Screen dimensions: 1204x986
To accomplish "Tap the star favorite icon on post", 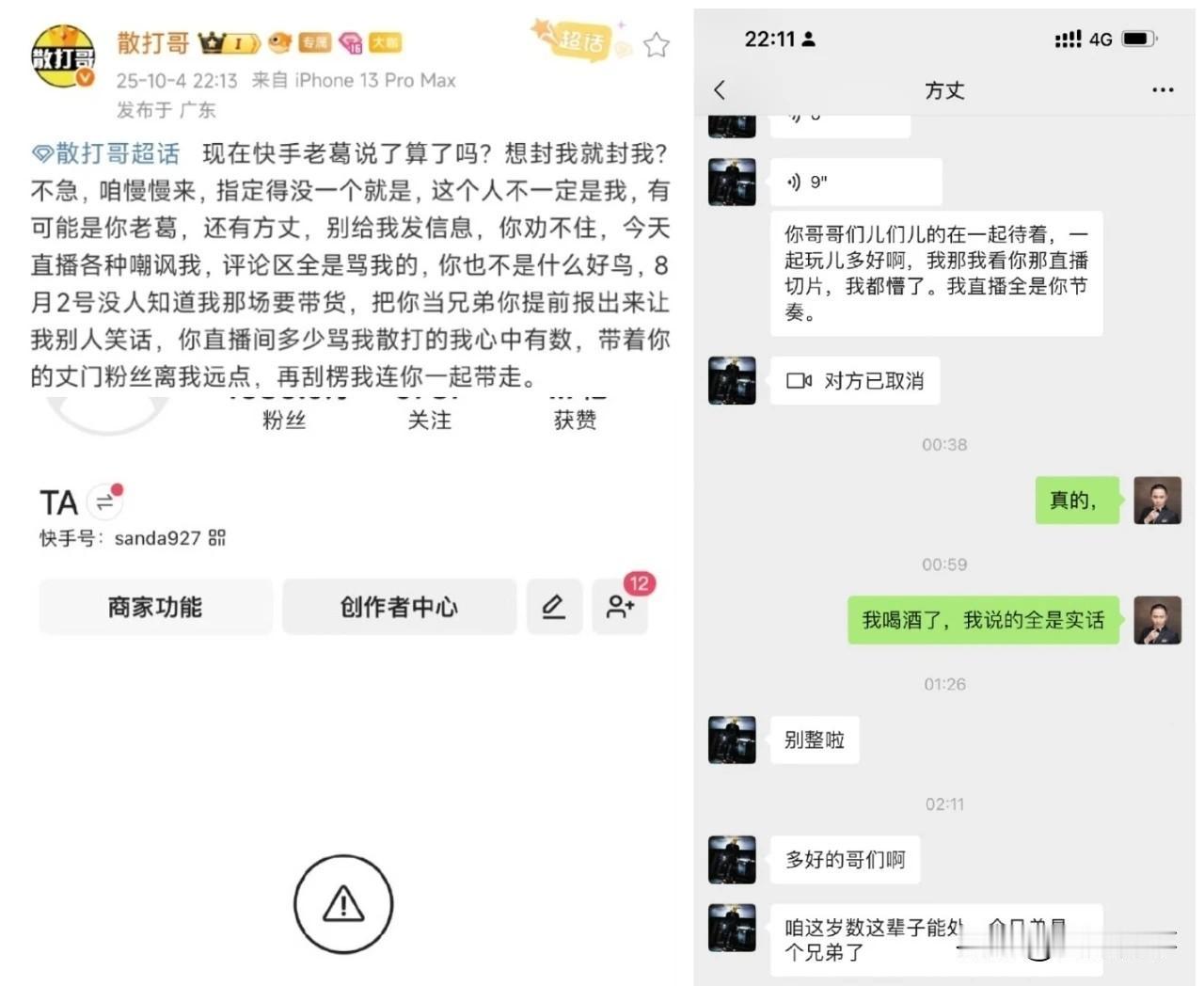I will coord(657,44).
